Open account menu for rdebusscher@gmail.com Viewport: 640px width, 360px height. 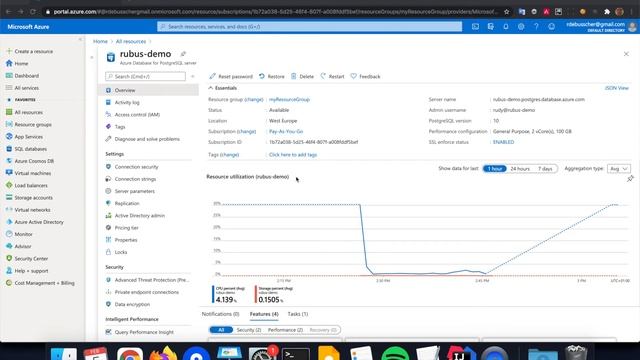tap(600, 27)
